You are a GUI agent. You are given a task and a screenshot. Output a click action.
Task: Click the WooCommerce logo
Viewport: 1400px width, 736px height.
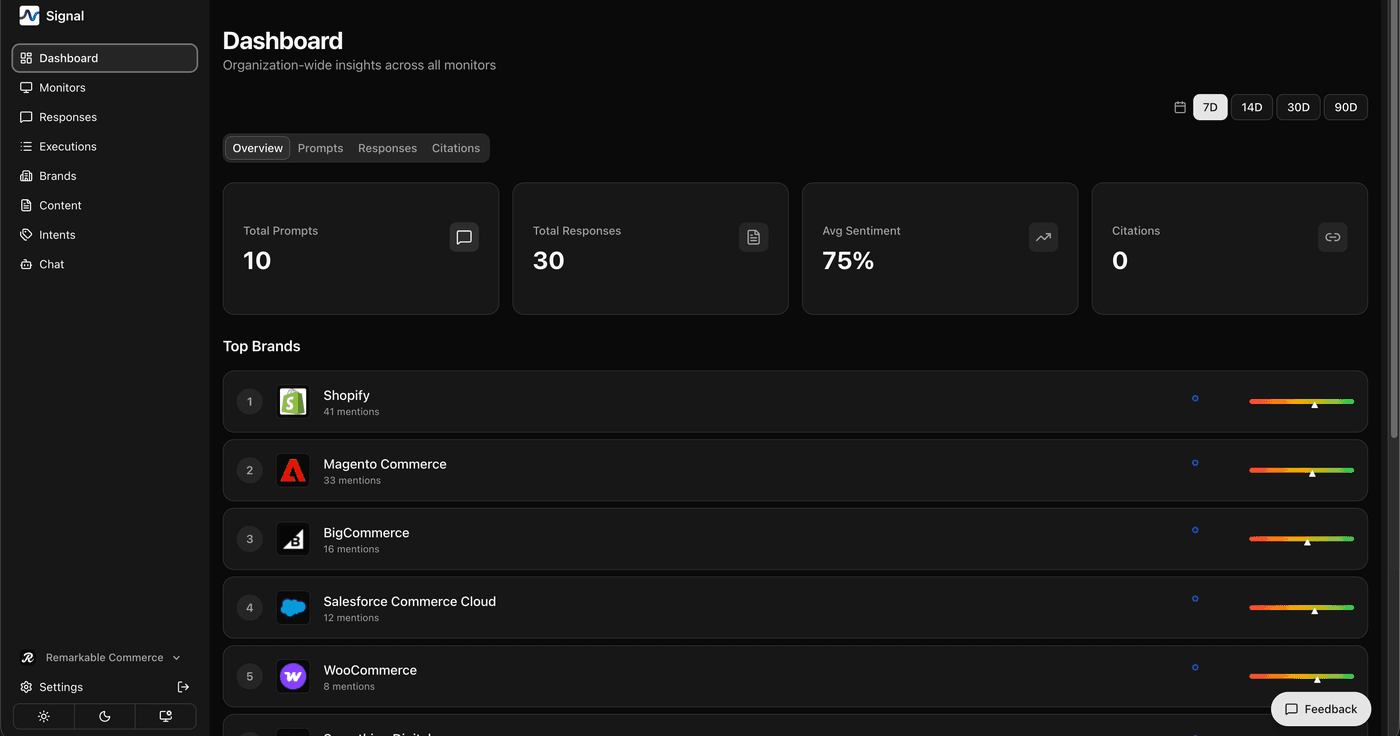click(293, 676)
